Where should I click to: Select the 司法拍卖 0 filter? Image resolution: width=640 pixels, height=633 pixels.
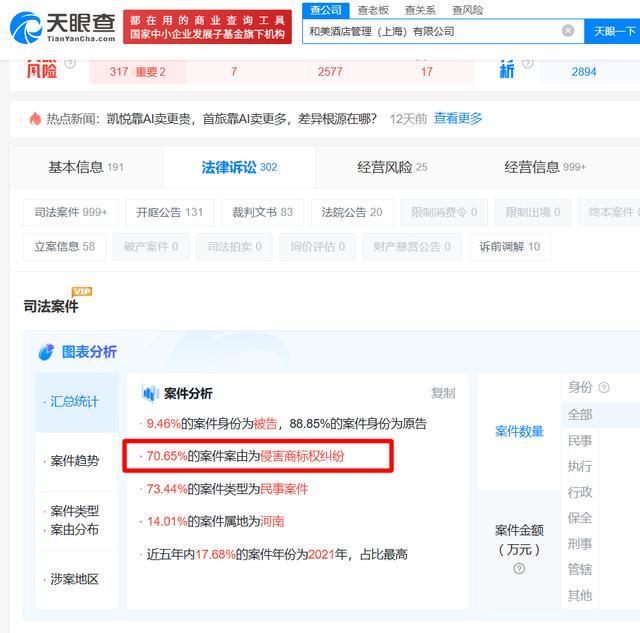click(x=234, y=247)
